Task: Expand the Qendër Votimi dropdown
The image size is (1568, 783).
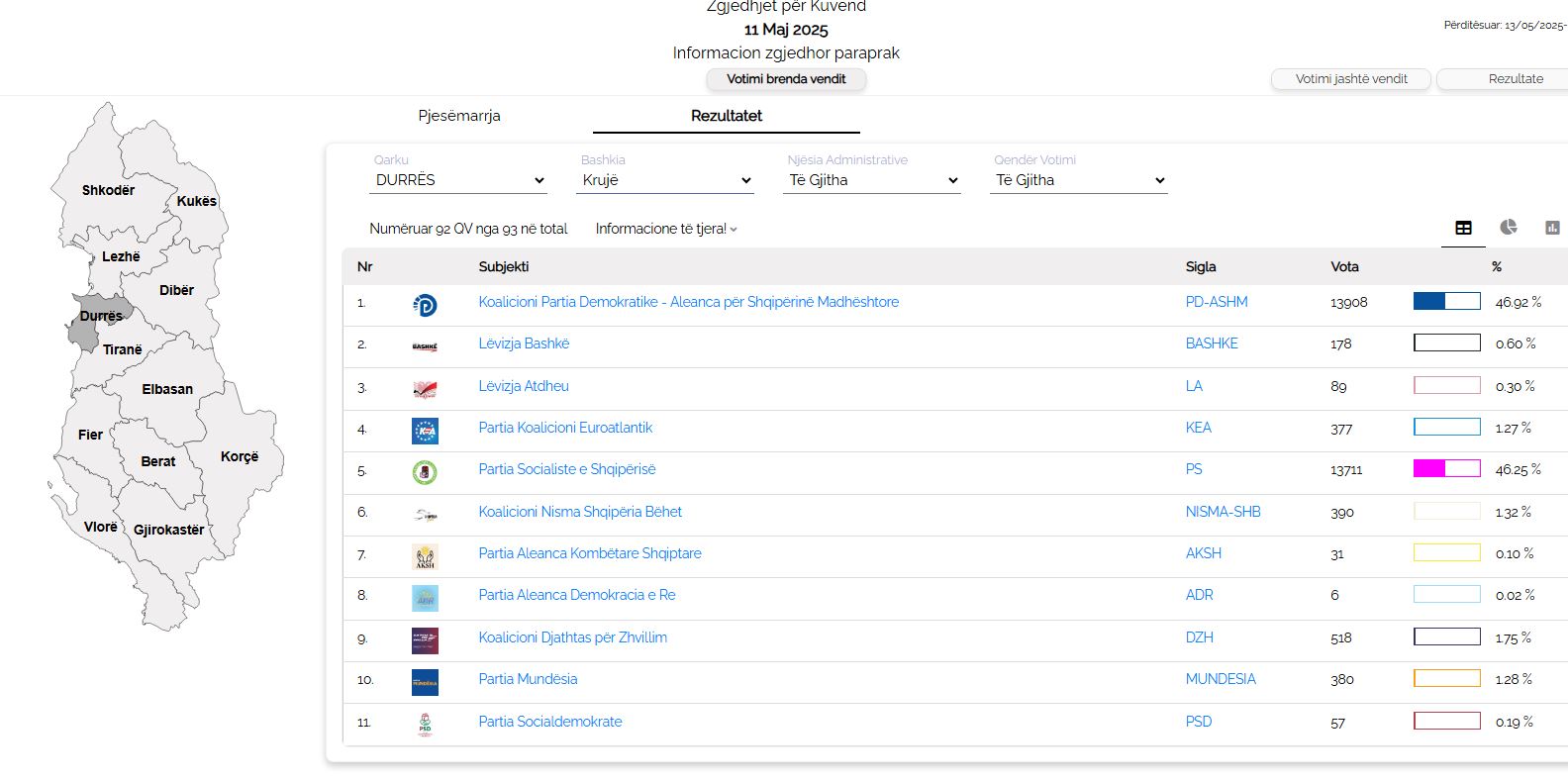Action: coord(1079,180)
